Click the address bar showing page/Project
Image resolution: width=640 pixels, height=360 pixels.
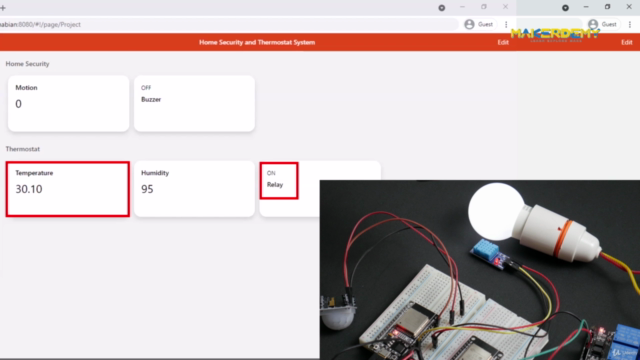click(x=229, y=24)
